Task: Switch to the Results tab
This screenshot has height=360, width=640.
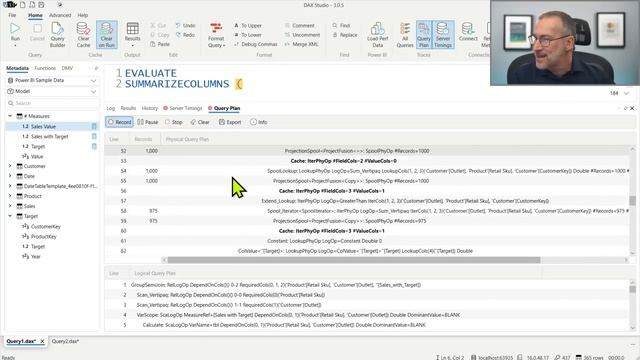Action: coord(128,108)
